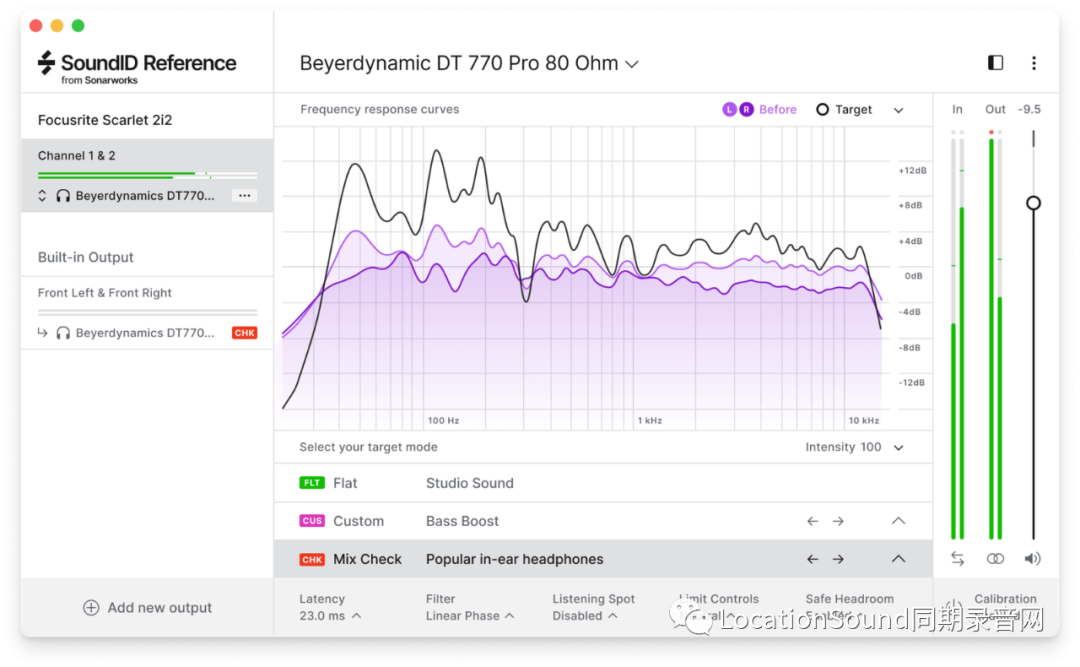
Task: Click the plus icon for Add new output
Action: (91, 607)
